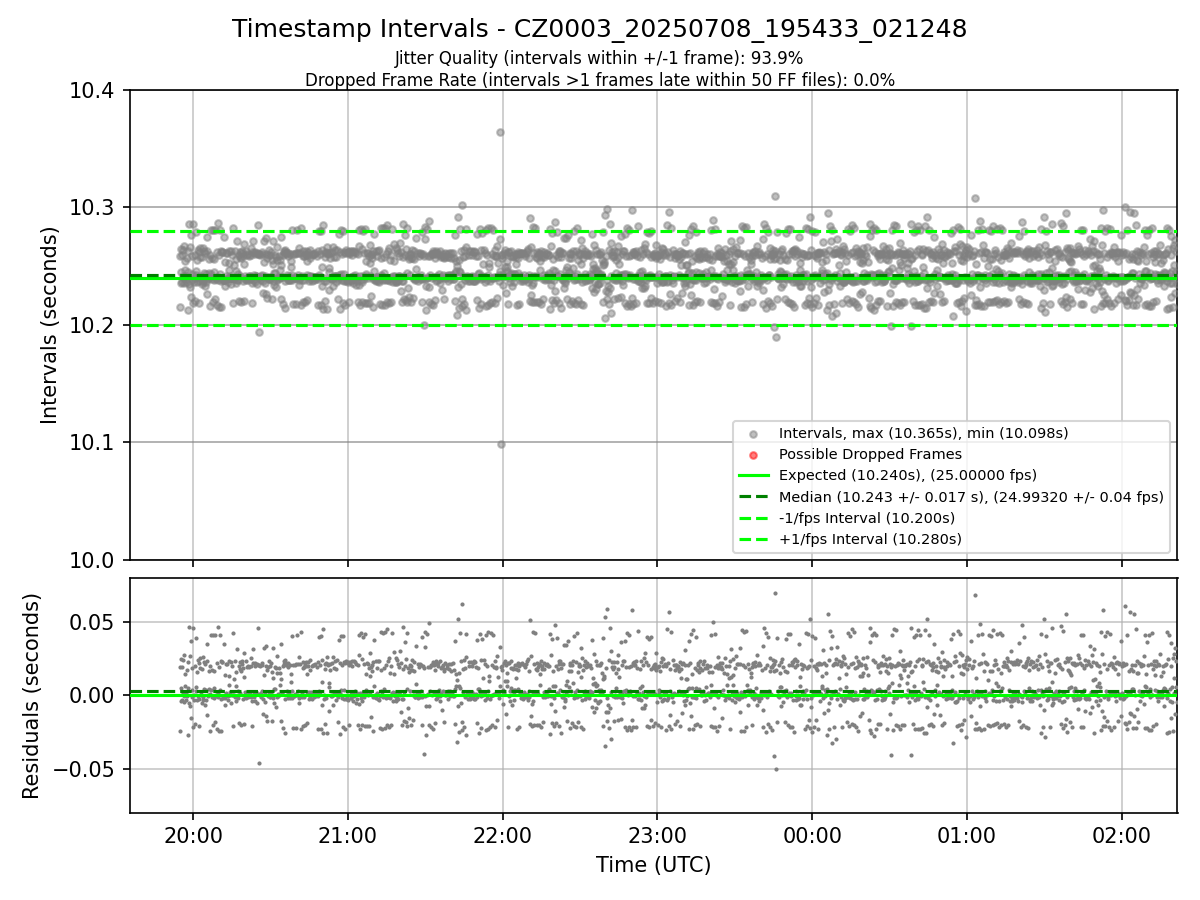Click the Dropped Frame Rate 0.0% subtitle
This screenshot has width=1200, height=900.
[x=599, y=80]
